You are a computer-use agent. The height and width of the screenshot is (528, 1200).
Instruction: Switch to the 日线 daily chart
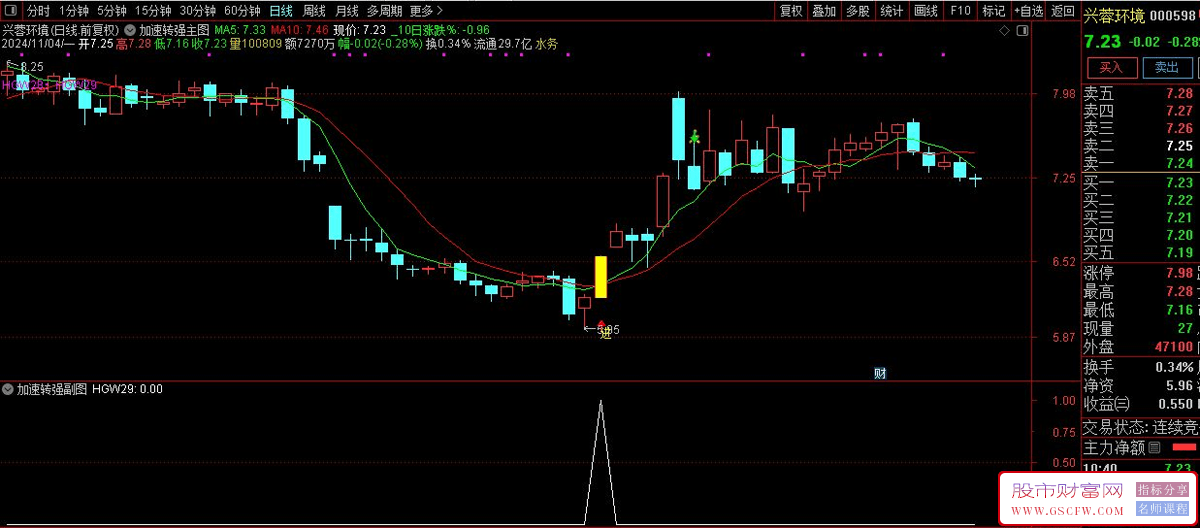(282, 11)
